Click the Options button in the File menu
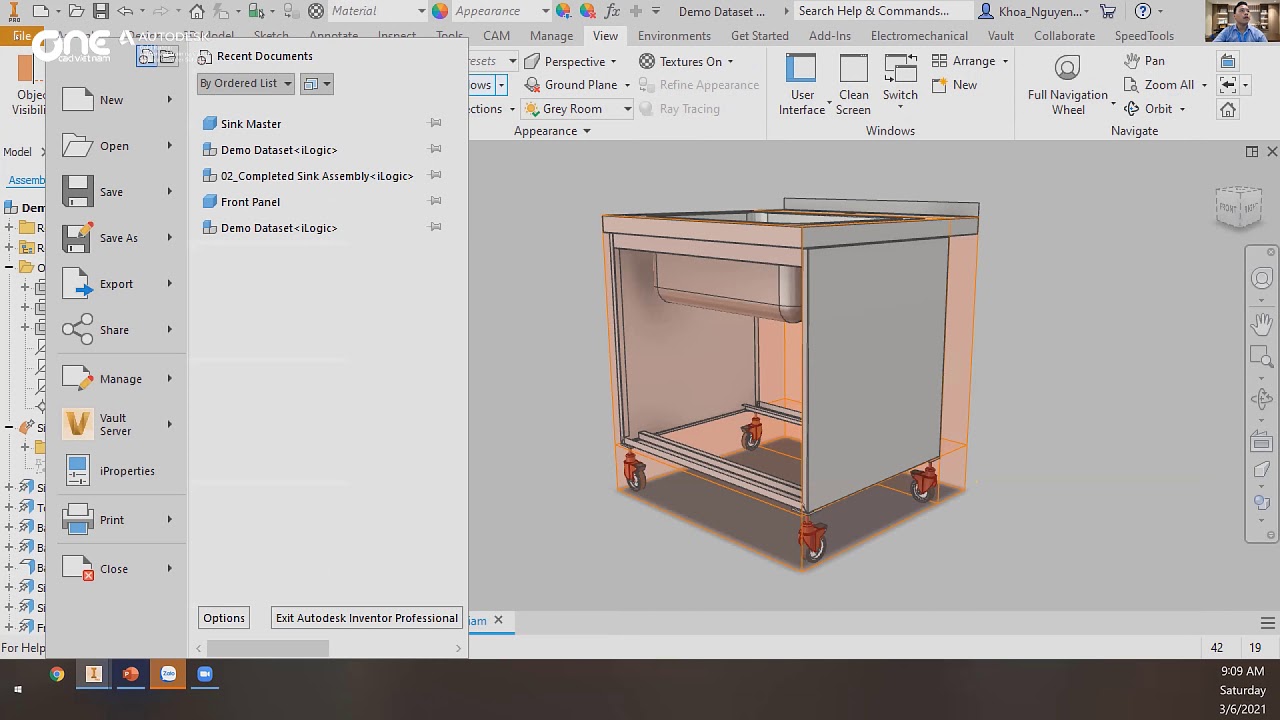Image resolution: width=1280 pixels, height=720 pixels. pyautogui.click(x=224, y=618)
